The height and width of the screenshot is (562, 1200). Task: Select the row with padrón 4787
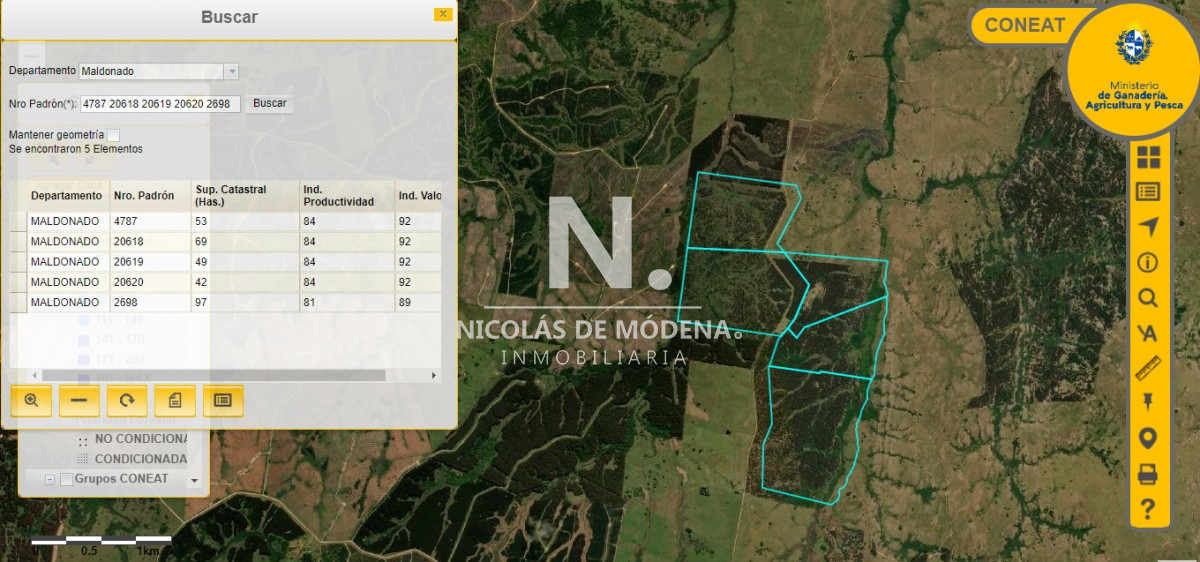[226, 221]
